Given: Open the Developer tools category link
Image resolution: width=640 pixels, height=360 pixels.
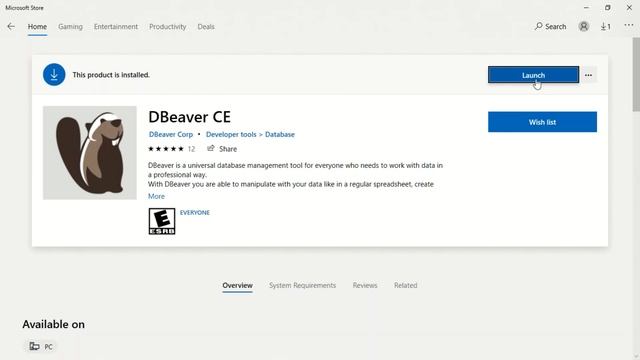Looking at the screenshot, I should pos(231,134).
